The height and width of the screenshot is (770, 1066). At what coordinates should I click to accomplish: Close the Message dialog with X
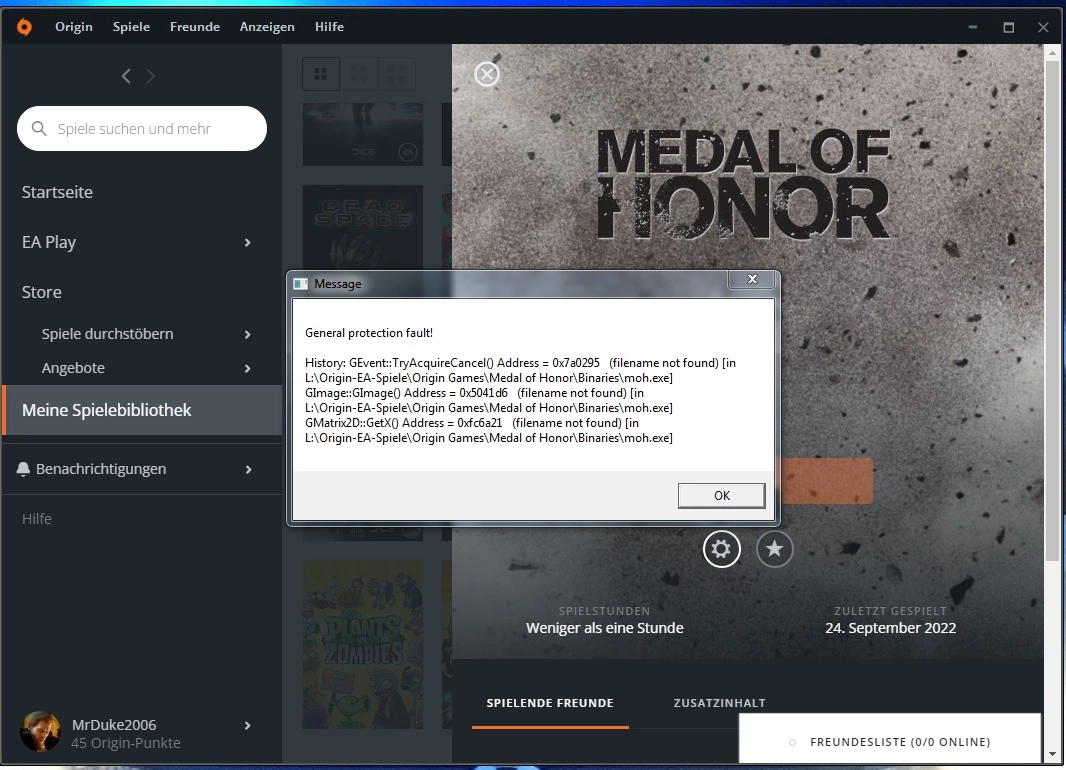pos(752,279)
